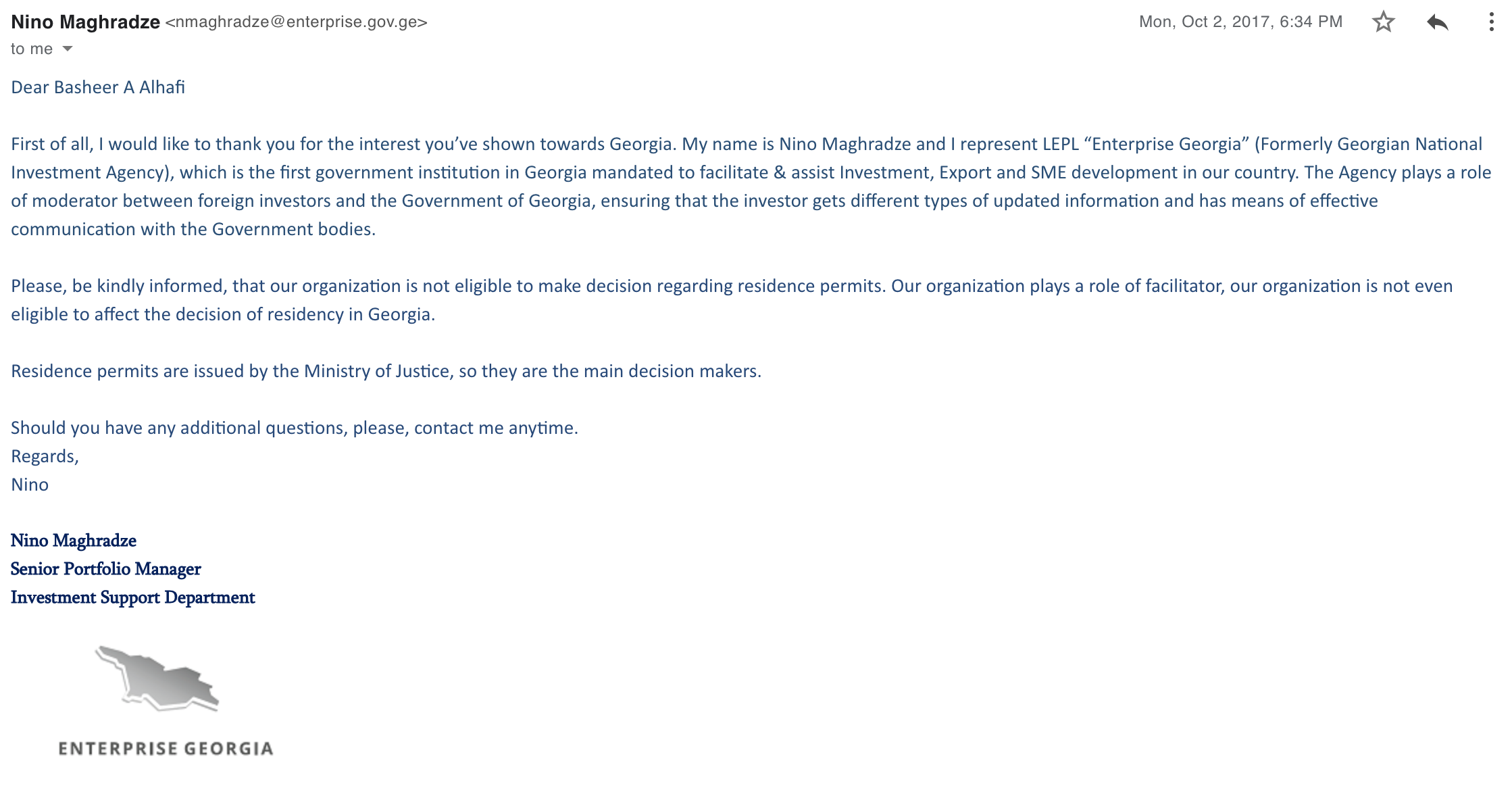Screen dimensions: 1512x788
Task: Click the Reply arrow icon
Action: pyautogui.click(x=1437, y=22)
